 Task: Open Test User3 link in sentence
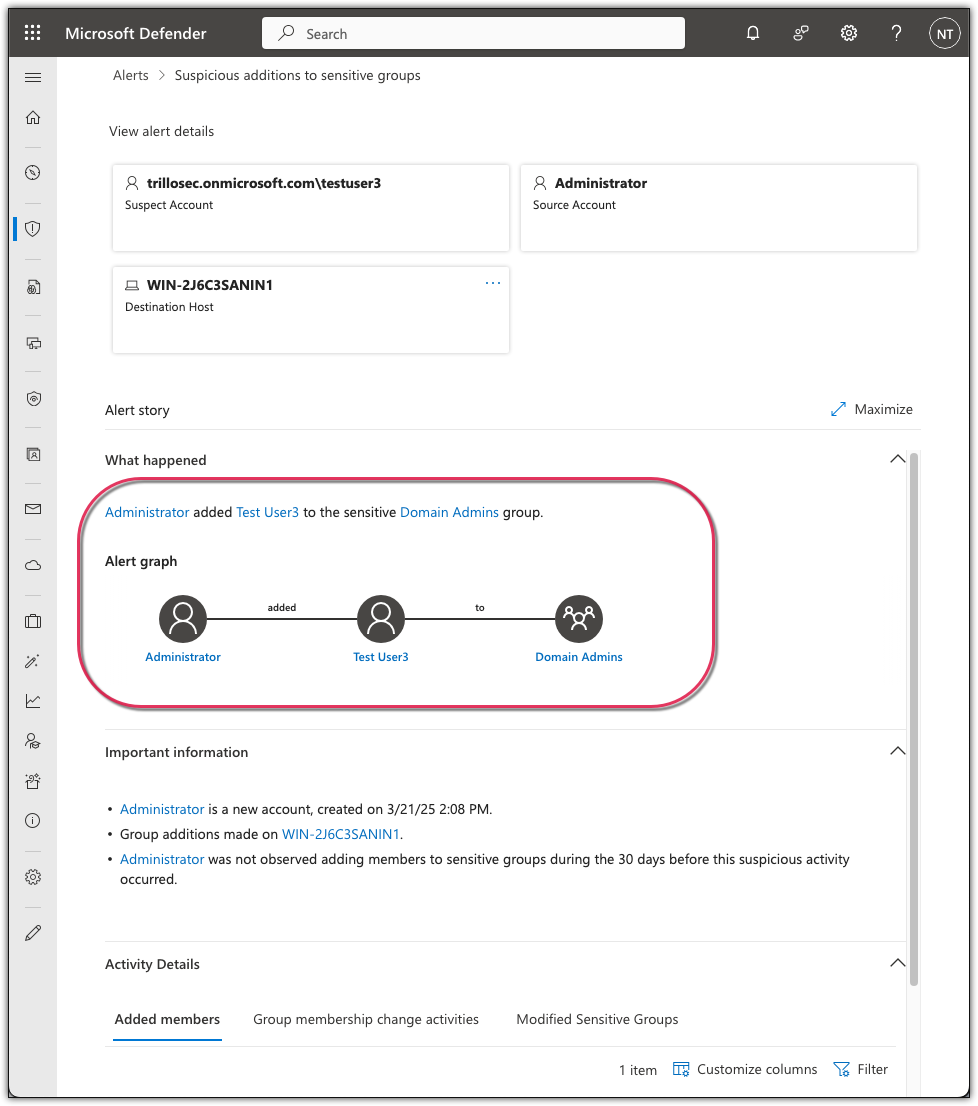click(267, 513)
